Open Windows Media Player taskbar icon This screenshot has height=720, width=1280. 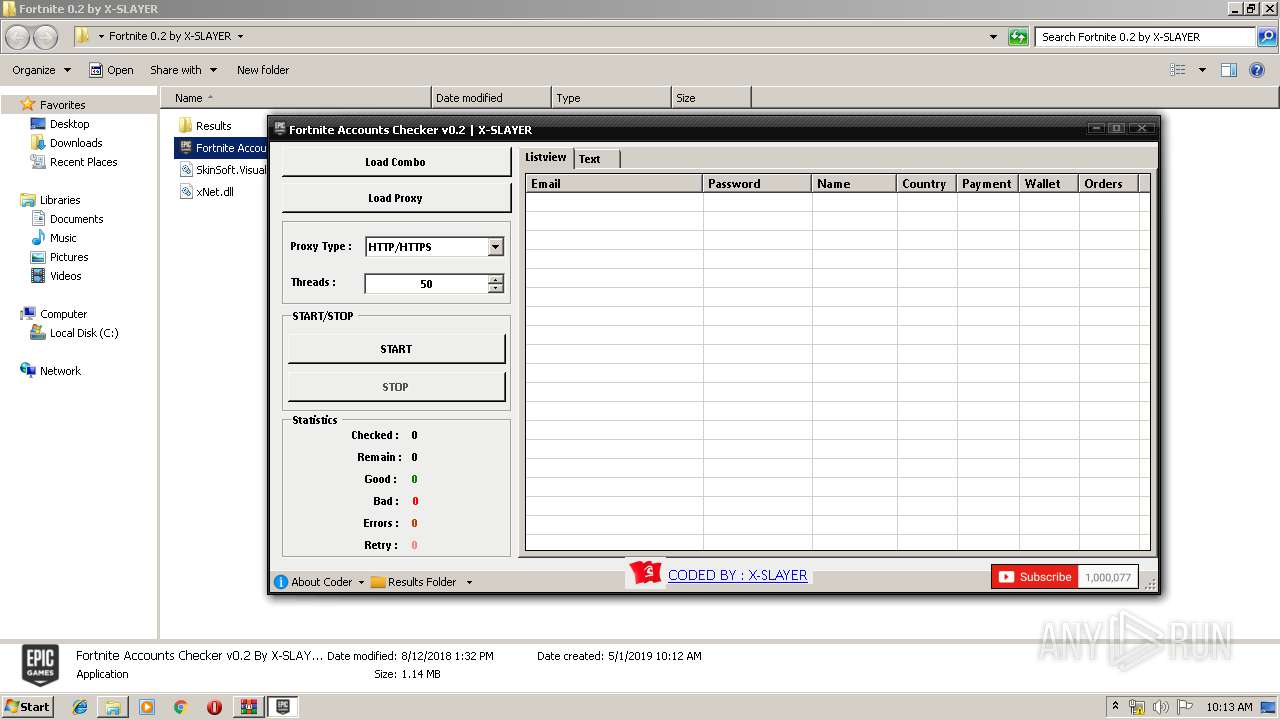(x=147, y=707)
